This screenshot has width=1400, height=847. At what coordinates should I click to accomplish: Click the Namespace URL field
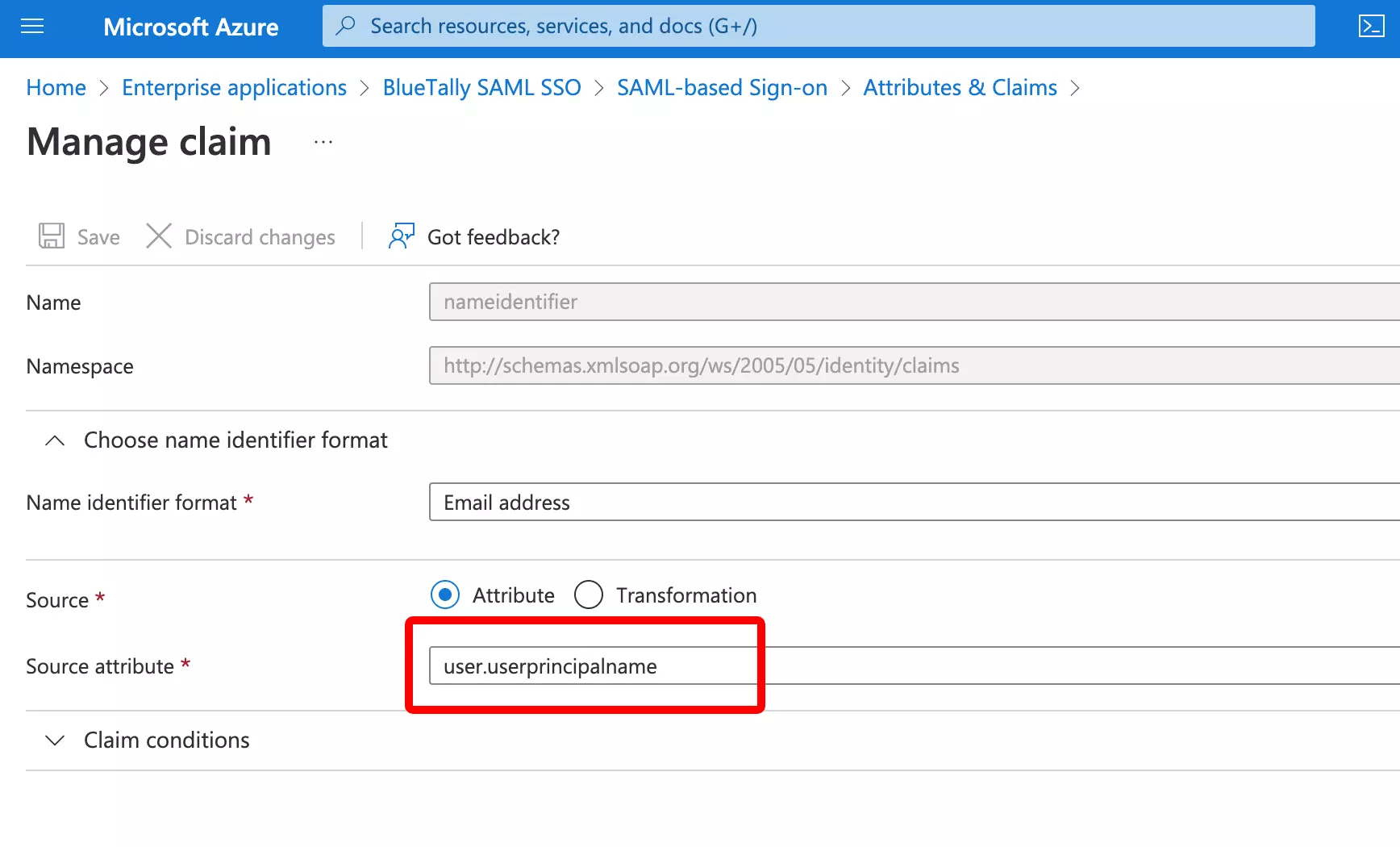[x=915, y=365]
